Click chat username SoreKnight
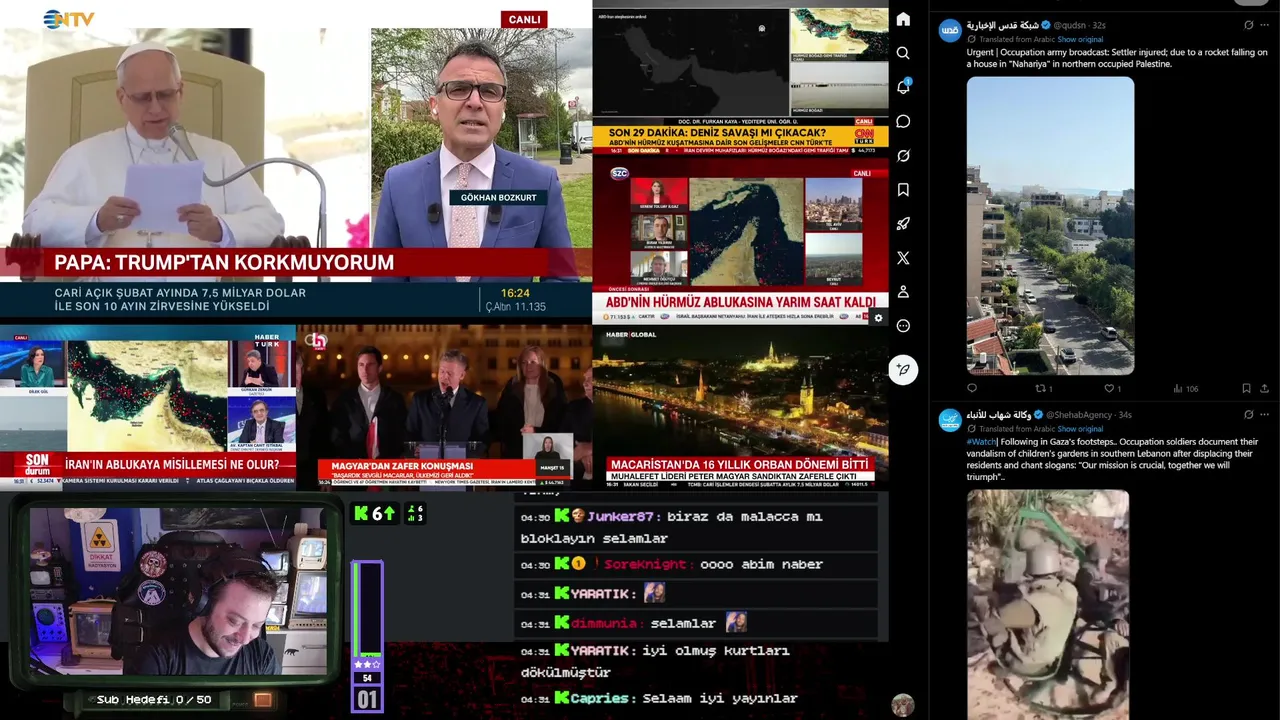 tap(644, 565)
